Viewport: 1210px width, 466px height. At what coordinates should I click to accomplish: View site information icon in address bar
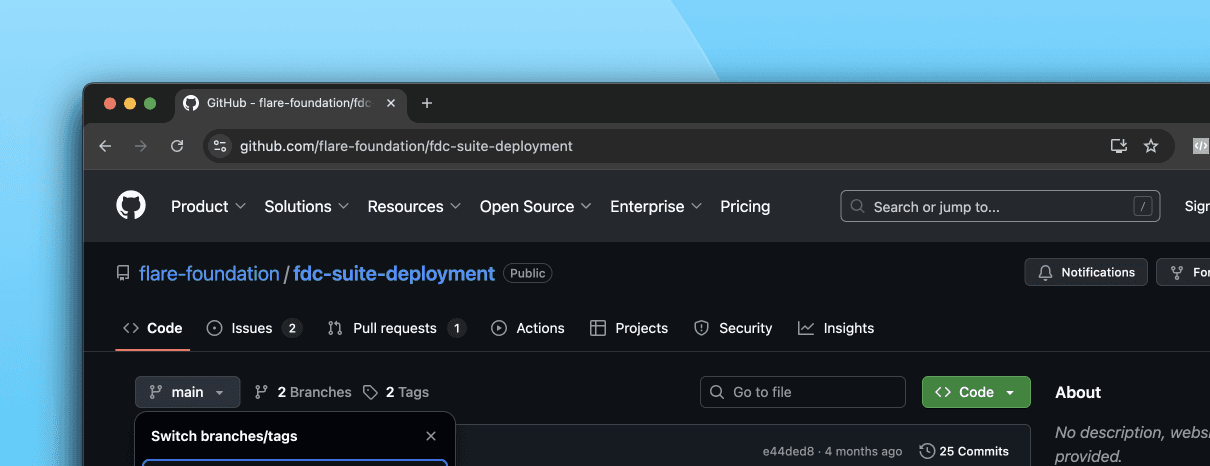[220, 146]
